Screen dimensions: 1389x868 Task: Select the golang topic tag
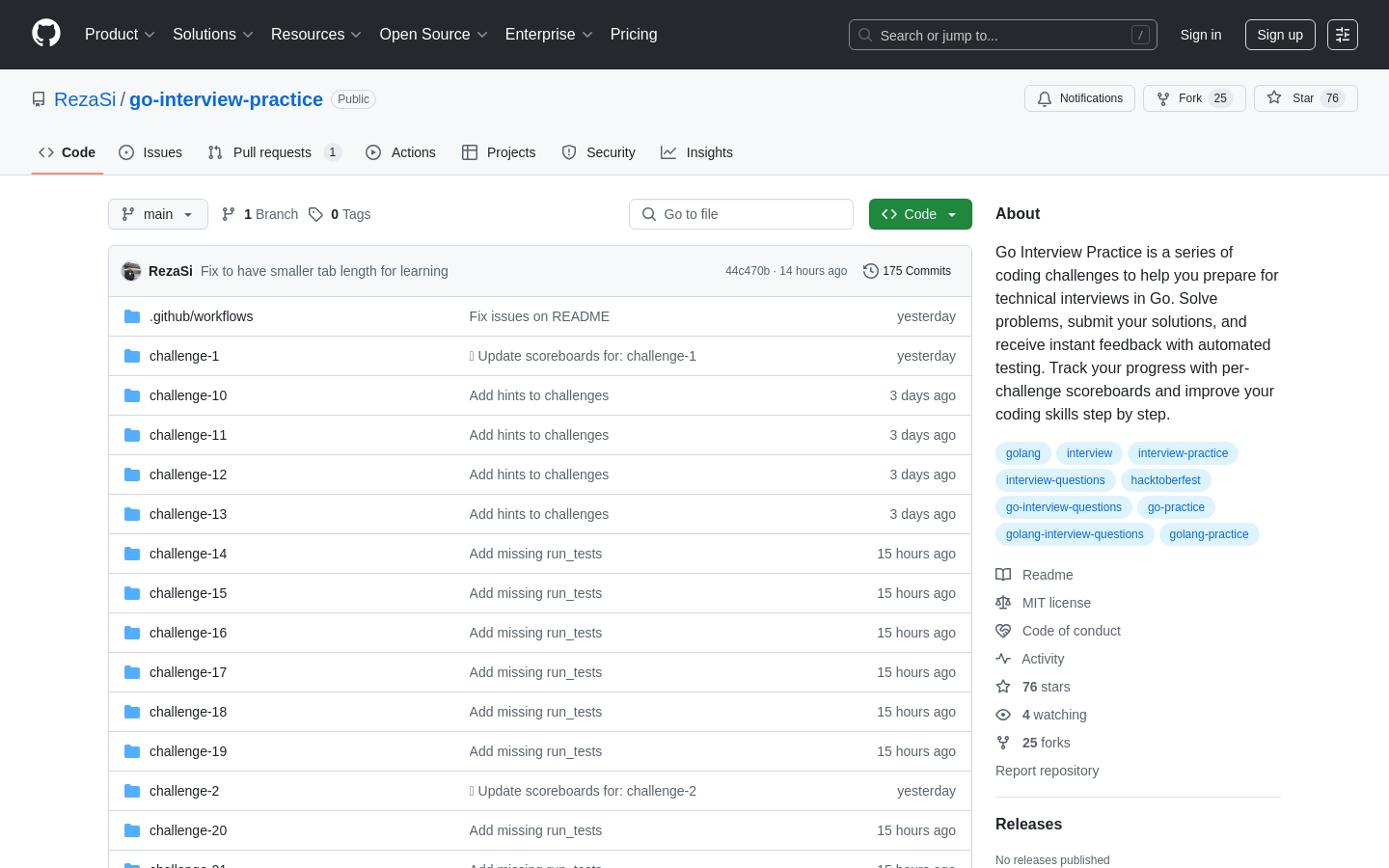coord(1023,453)
